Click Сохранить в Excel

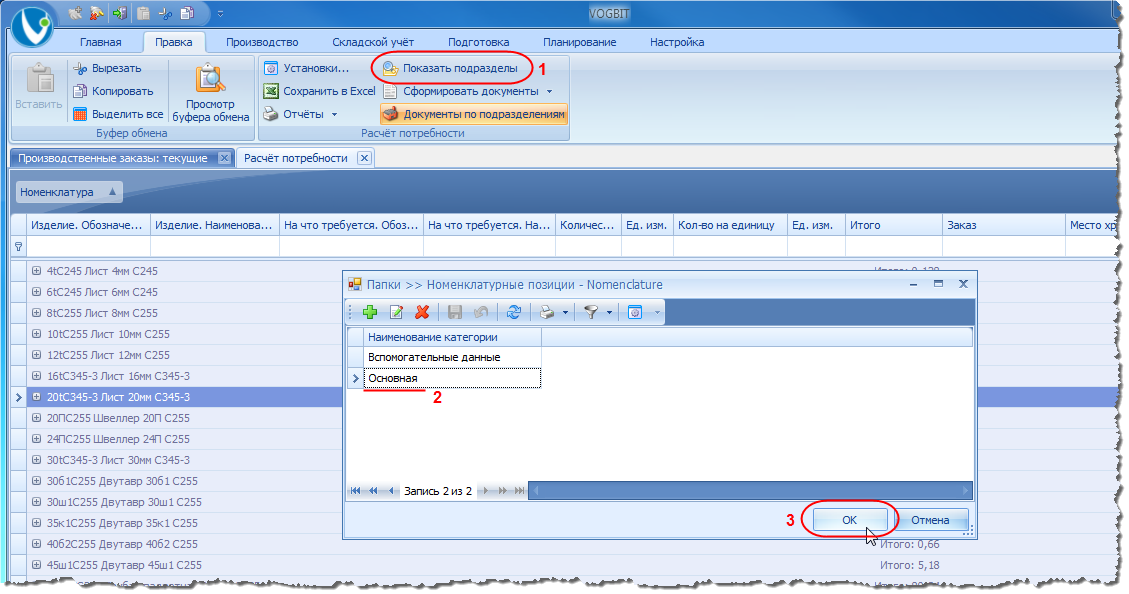[x=320, y=91]
